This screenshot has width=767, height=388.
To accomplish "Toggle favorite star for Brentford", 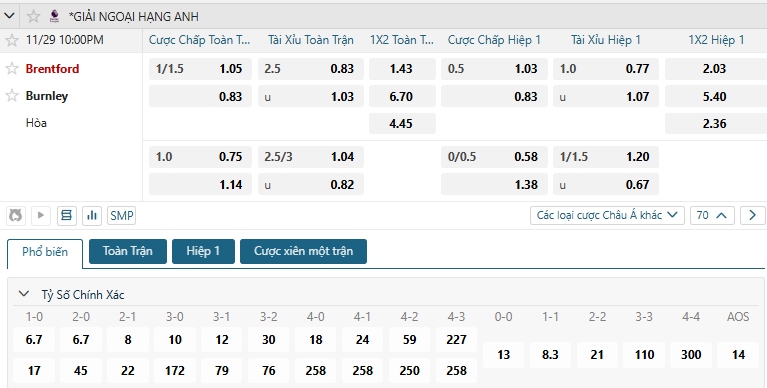I will [12, 68].
